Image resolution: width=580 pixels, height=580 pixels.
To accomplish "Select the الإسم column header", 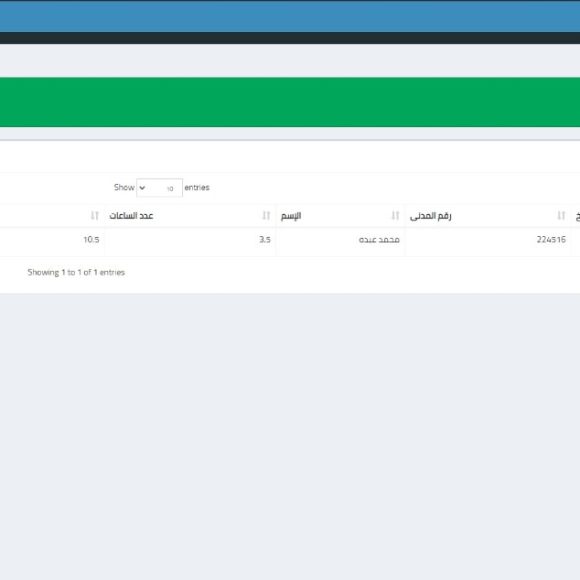I will coord(291,216).
